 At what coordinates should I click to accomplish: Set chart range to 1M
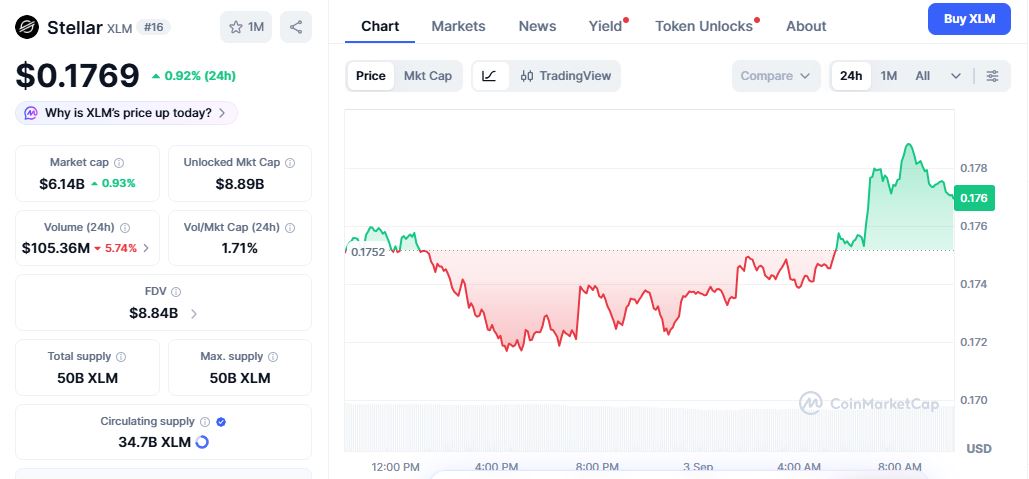pos(889,76)
